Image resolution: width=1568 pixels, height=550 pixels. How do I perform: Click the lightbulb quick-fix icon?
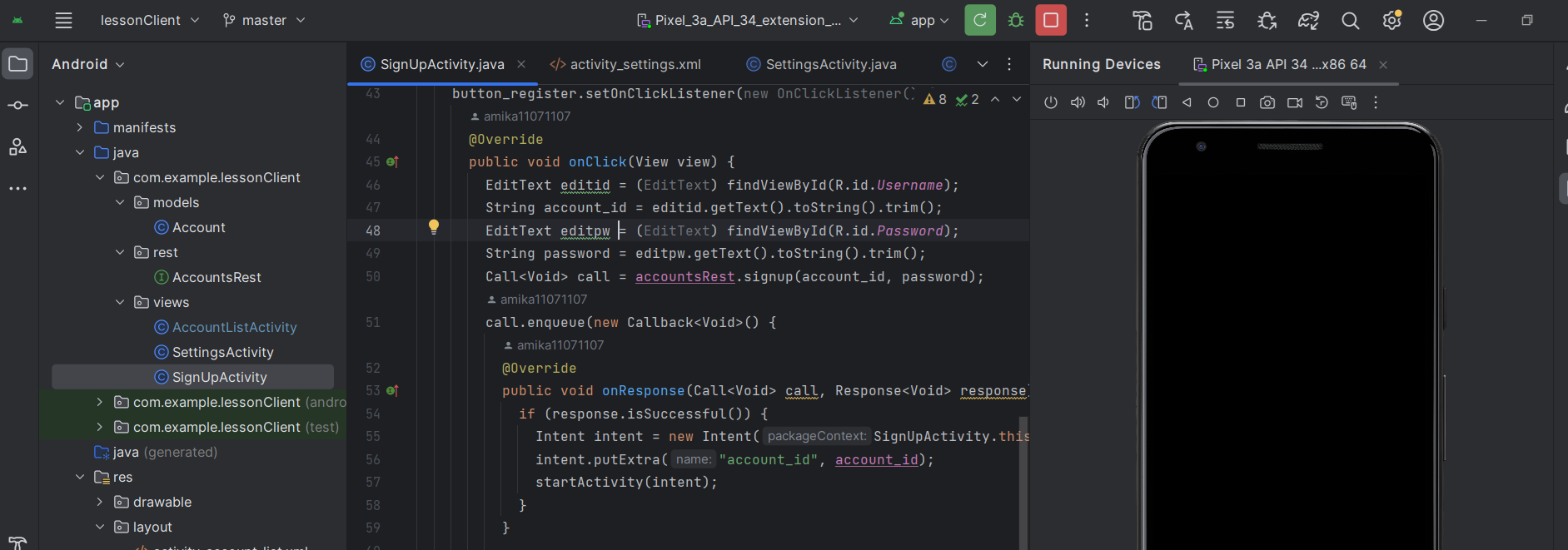(x=434, y=227)
